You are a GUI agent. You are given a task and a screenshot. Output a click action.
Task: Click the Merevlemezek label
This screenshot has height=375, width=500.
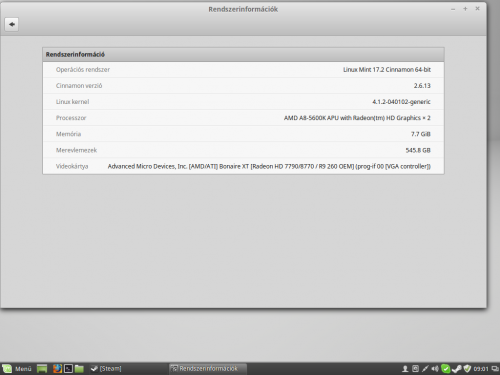[x=76, y=150]
